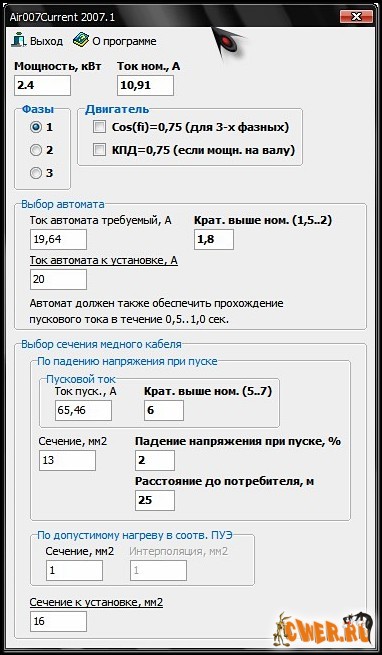This screenshot has height=655, width=382.
Task: Close the Air007Current window
Action: click(356, 16)
